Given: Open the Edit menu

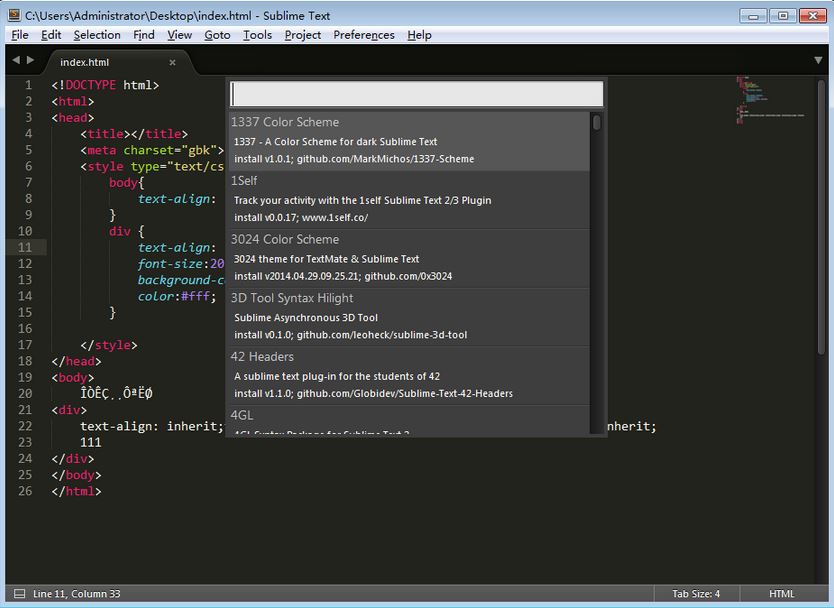Looking at the screenshot, I should click(51, 35).
